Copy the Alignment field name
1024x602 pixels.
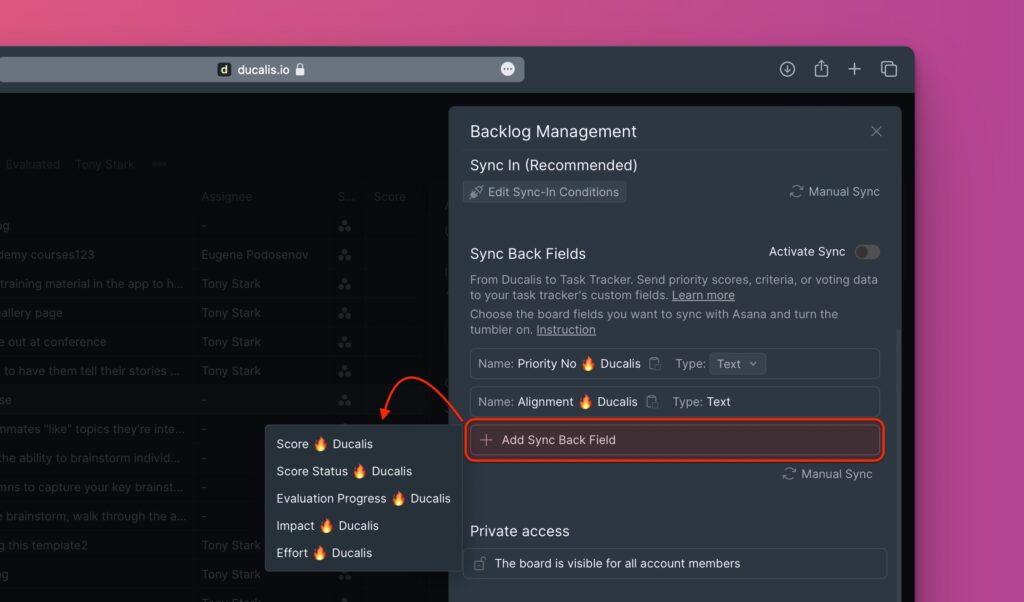[652, 402]
